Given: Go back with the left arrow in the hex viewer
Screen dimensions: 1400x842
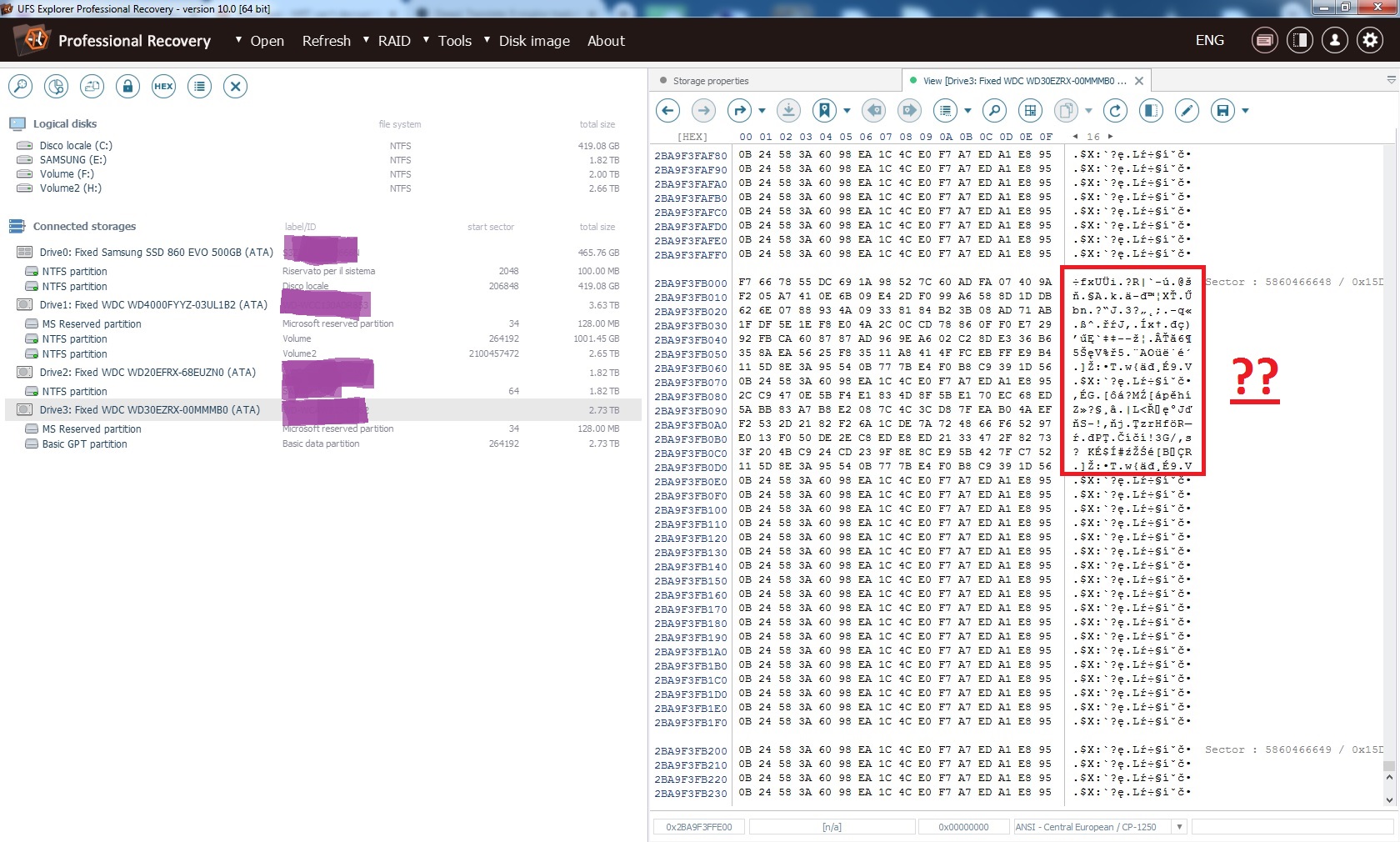Looking at the screenshot, I should (x=668, y=110).
